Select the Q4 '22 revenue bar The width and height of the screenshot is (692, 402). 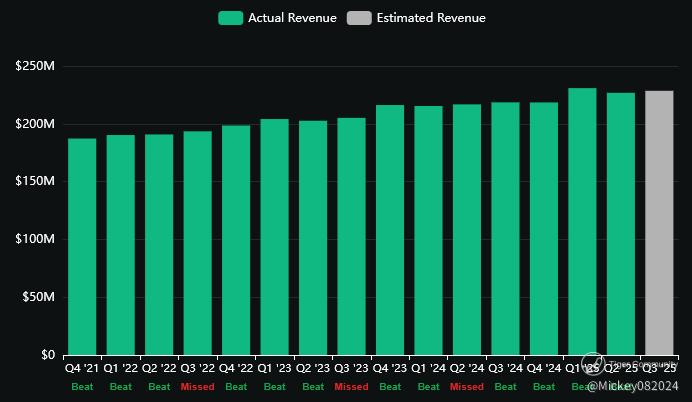point(236,240)
